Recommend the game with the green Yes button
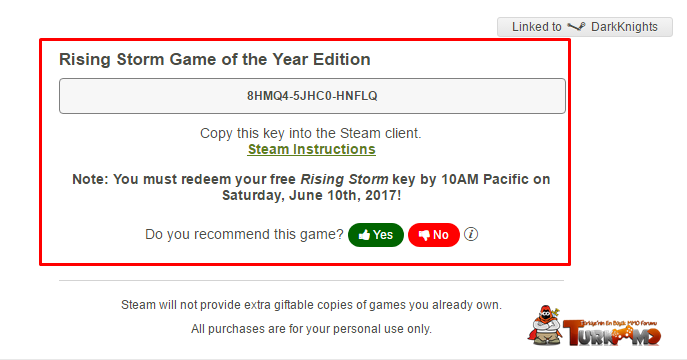Viewport: 687px width, 360px height. [x=376, y=235]
